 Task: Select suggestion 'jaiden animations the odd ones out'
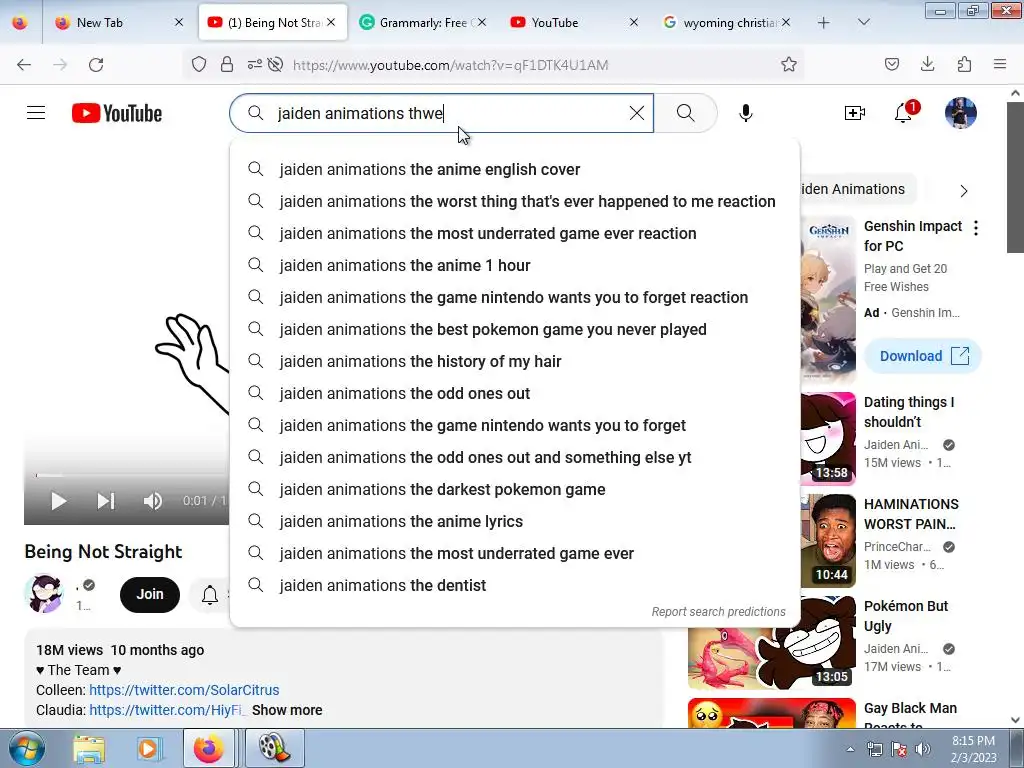515,393
